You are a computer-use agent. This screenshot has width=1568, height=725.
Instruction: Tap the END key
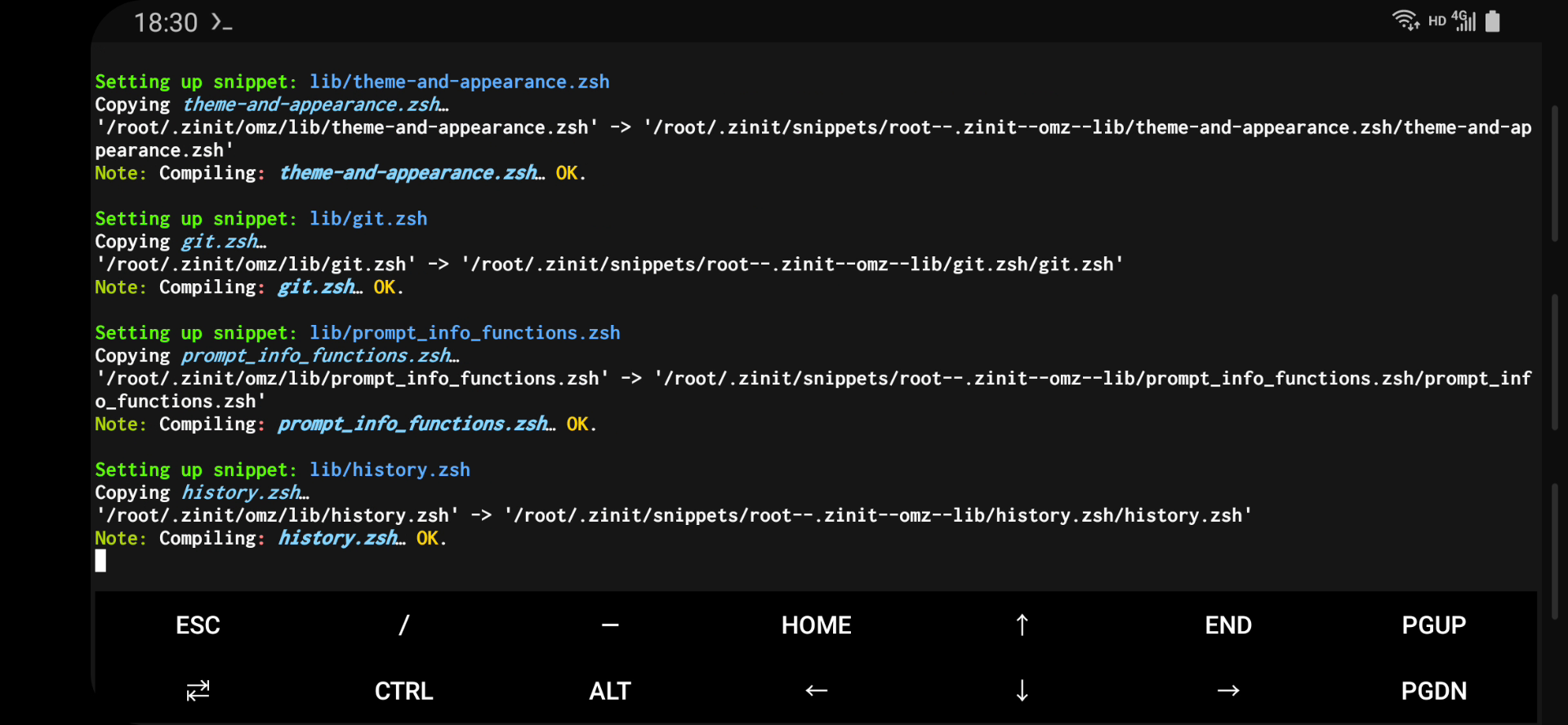[x=1227, y=625]
